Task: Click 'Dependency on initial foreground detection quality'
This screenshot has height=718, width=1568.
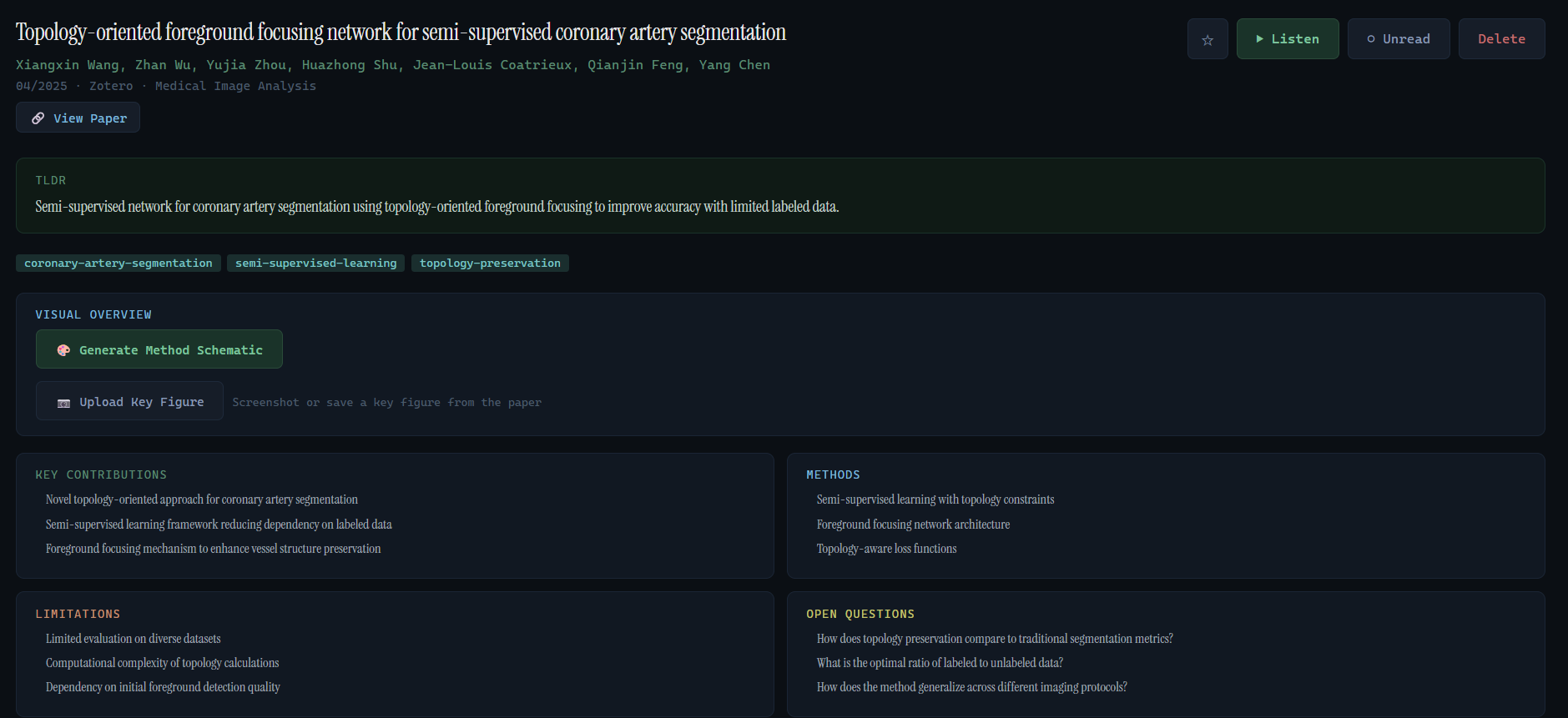Action: [163, 687]
